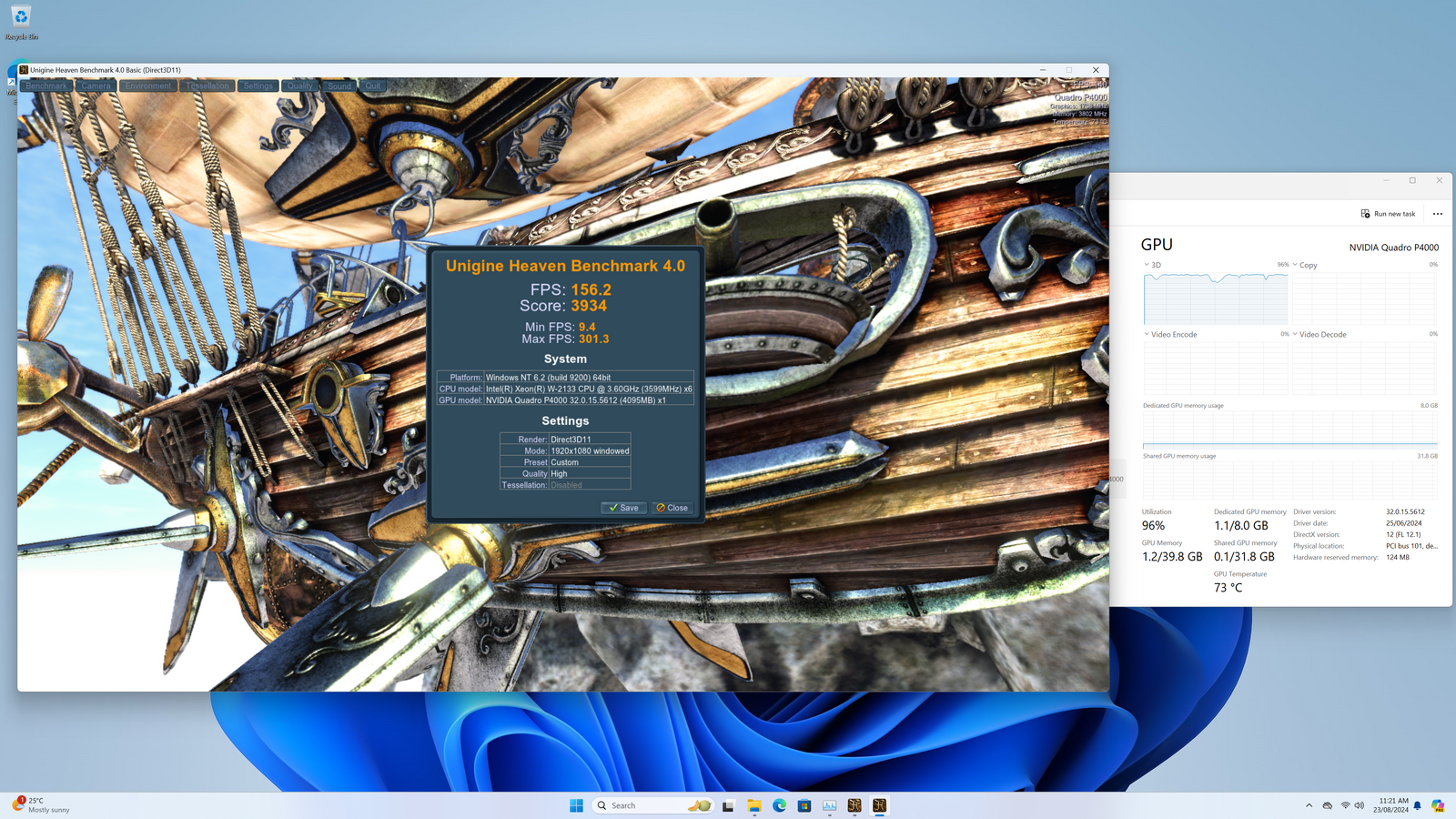The image size is (1456, 819).
Task: Click the Quality High cell
Action: (590, 473)
